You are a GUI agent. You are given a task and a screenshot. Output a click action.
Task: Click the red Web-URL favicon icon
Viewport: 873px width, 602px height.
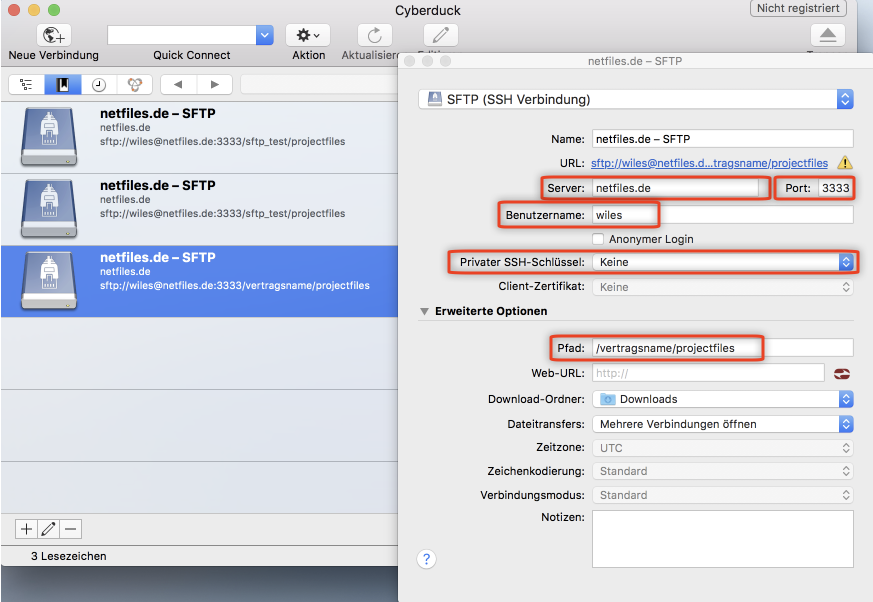pos(842,374)
